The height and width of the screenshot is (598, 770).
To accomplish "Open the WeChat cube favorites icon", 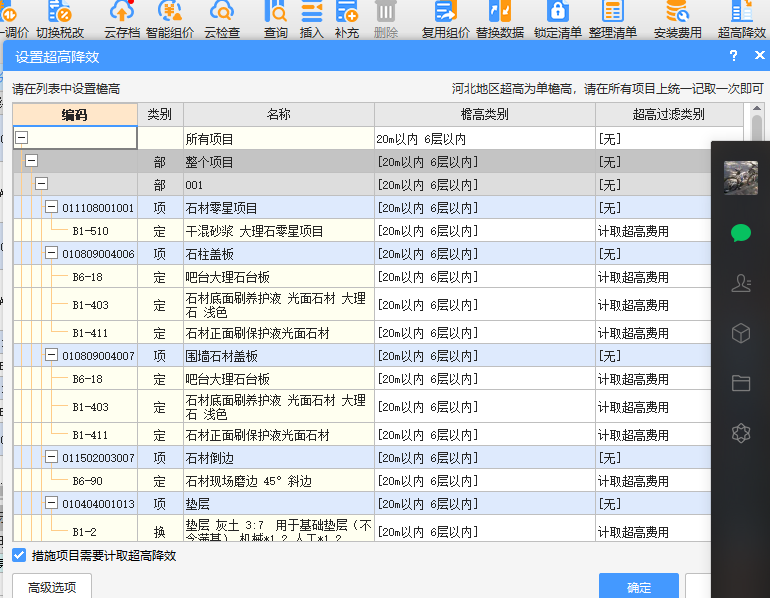I will point(741,333).
